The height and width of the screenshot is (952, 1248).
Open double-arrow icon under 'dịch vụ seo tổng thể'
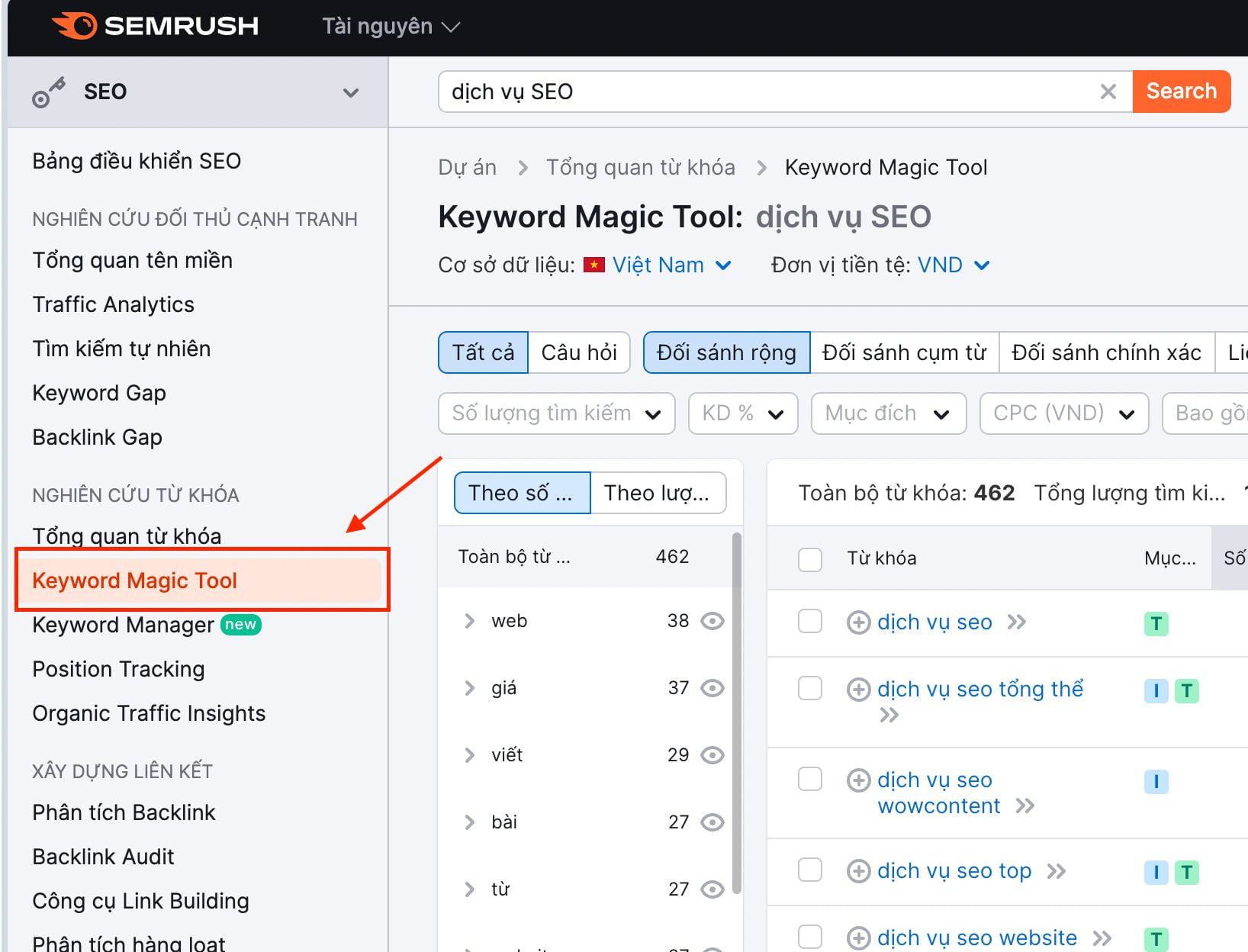point(889,716)
